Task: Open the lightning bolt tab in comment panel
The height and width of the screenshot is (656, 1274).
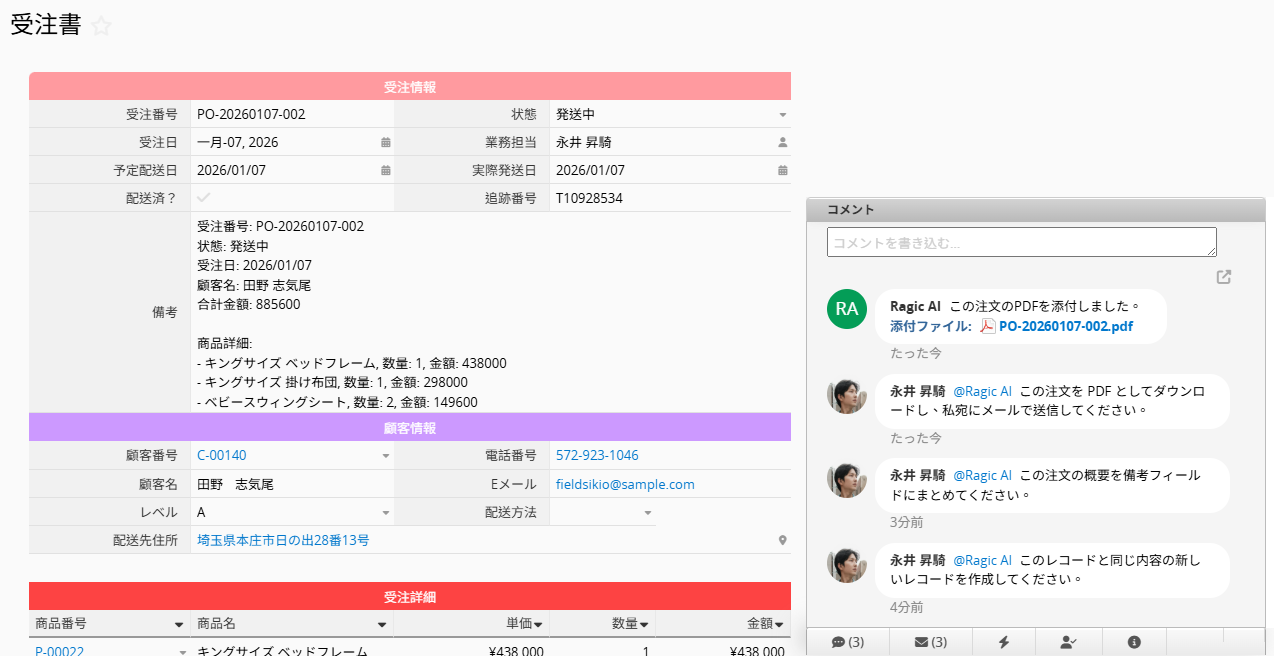Action: coord(1003,642)
